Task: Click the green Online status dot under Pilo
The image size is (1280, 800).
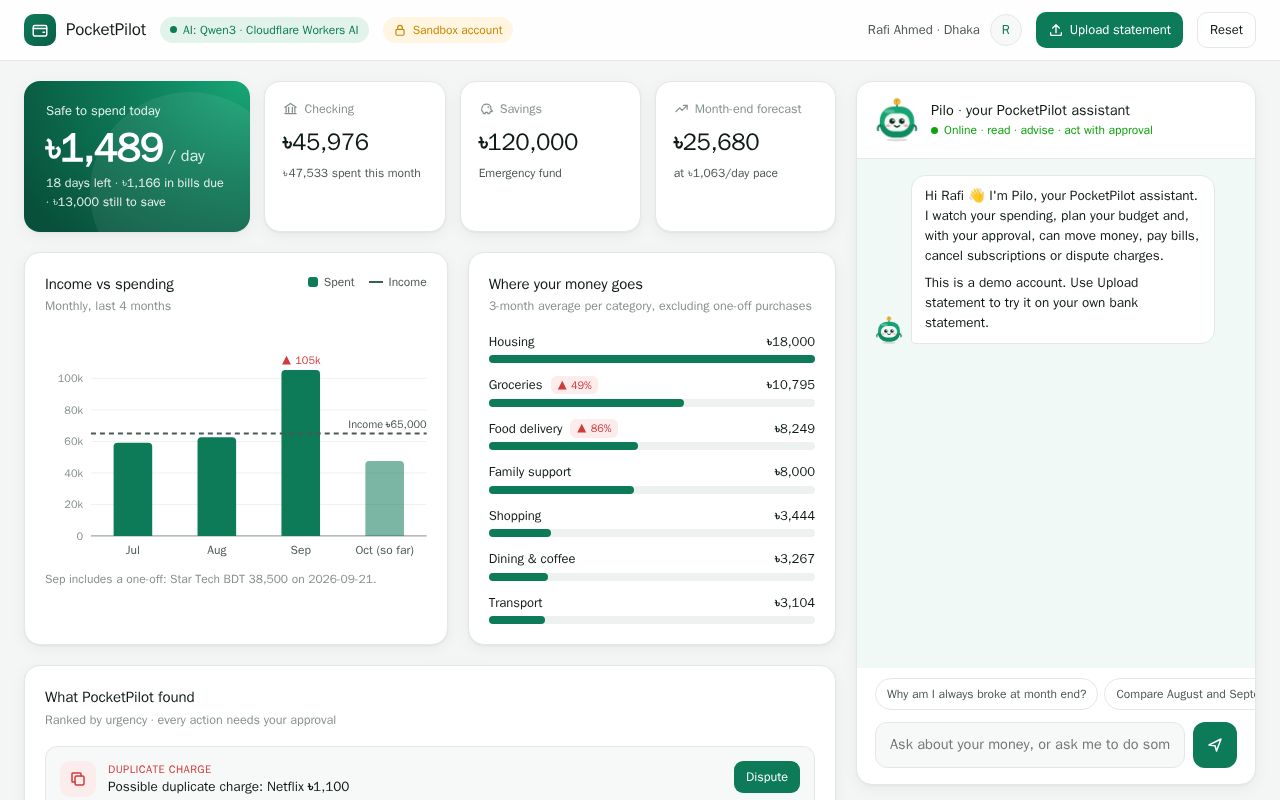Action: tap(935, 130)
